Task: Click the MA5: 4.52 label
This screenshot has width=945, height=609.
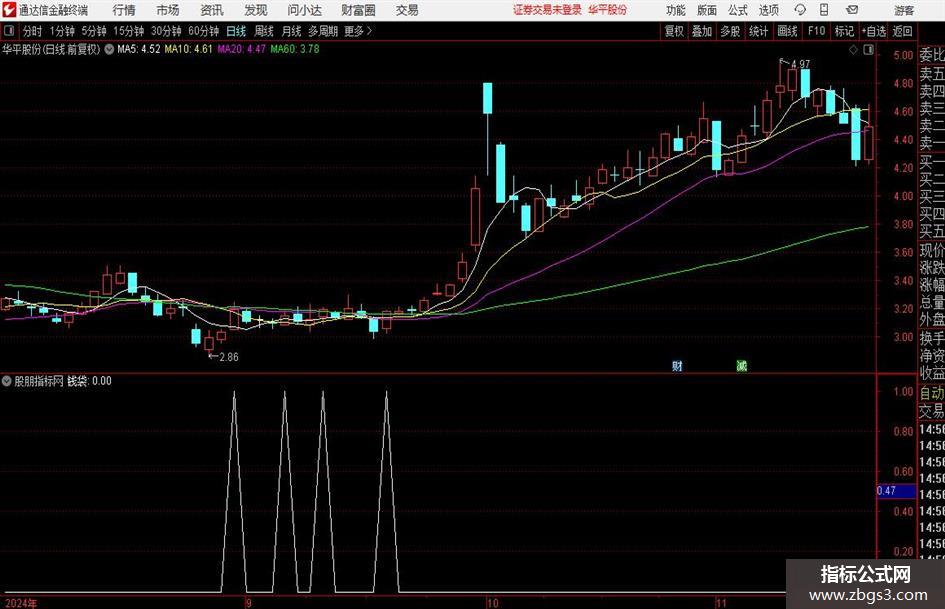Action: (x=139, y=49)
